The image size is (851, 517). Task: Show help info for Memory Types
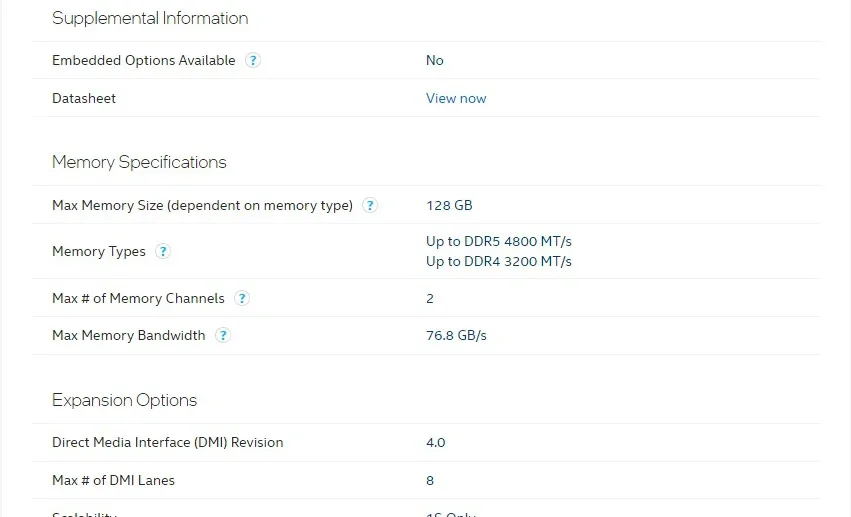pyautogui.click(x=163, y=251)
